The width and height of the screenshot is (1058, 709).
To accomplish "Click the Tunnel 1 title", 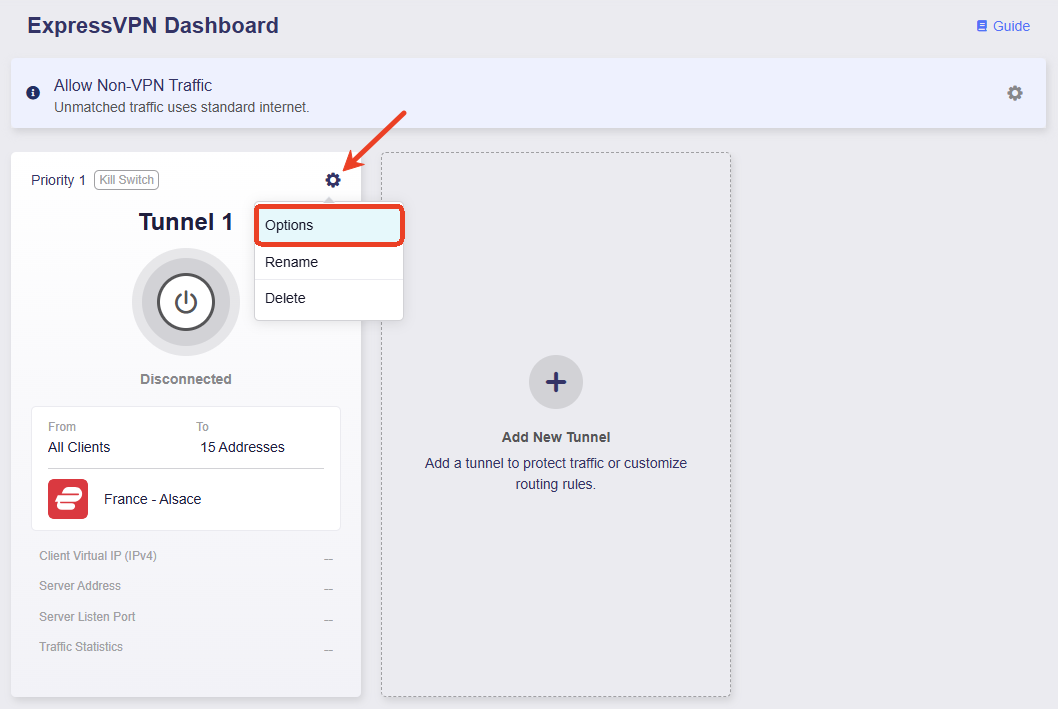I will point(186,222).
